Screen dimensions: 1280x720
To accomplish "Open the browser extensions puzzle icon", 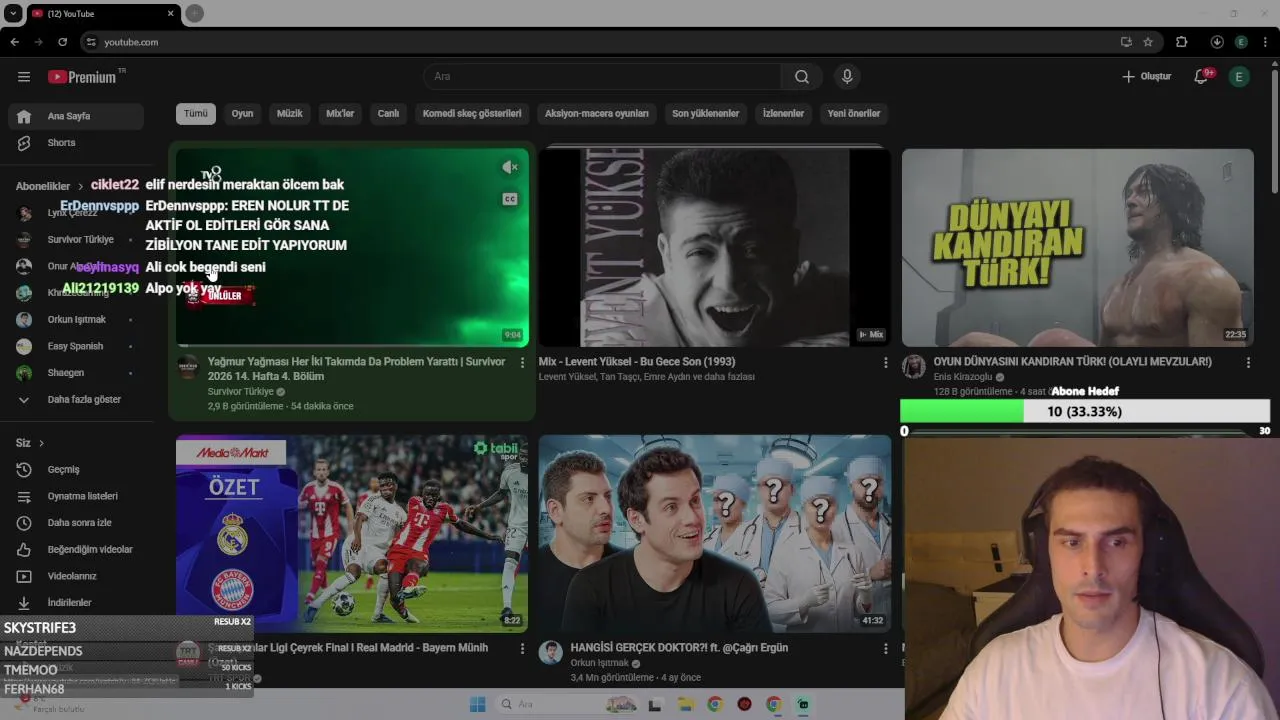I will [1181, 42].
